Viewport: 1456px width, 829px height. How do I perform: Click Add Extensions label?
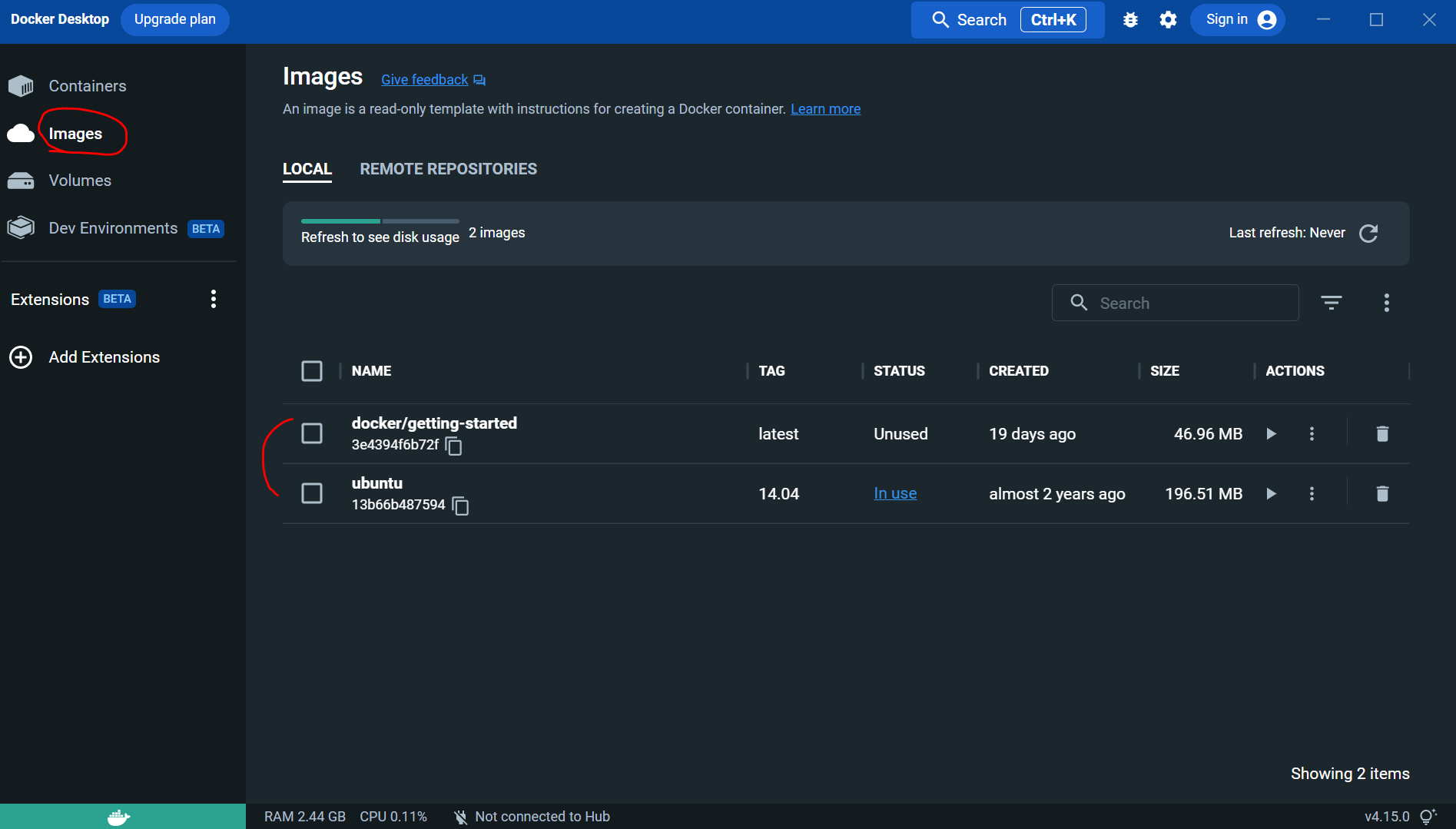click(104, 357)
